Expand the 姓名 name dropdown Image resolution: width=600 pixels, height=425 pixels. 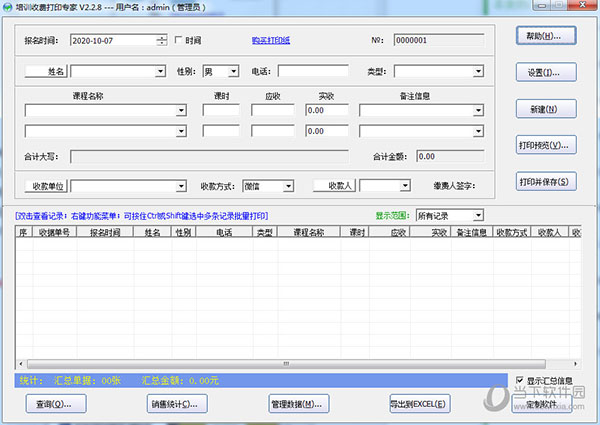tap(161, 71)
